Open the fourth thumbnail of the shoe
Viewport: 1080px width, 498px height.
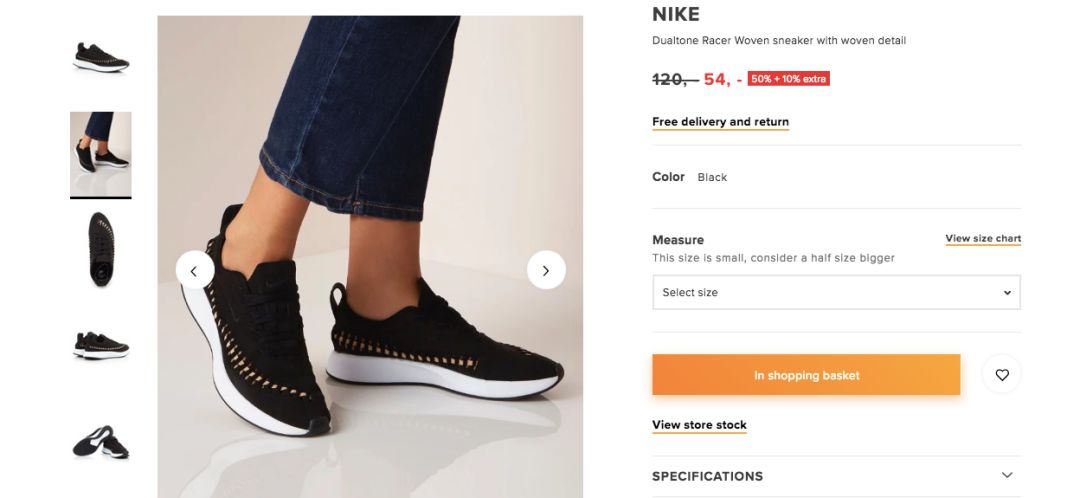click(101, 345)
